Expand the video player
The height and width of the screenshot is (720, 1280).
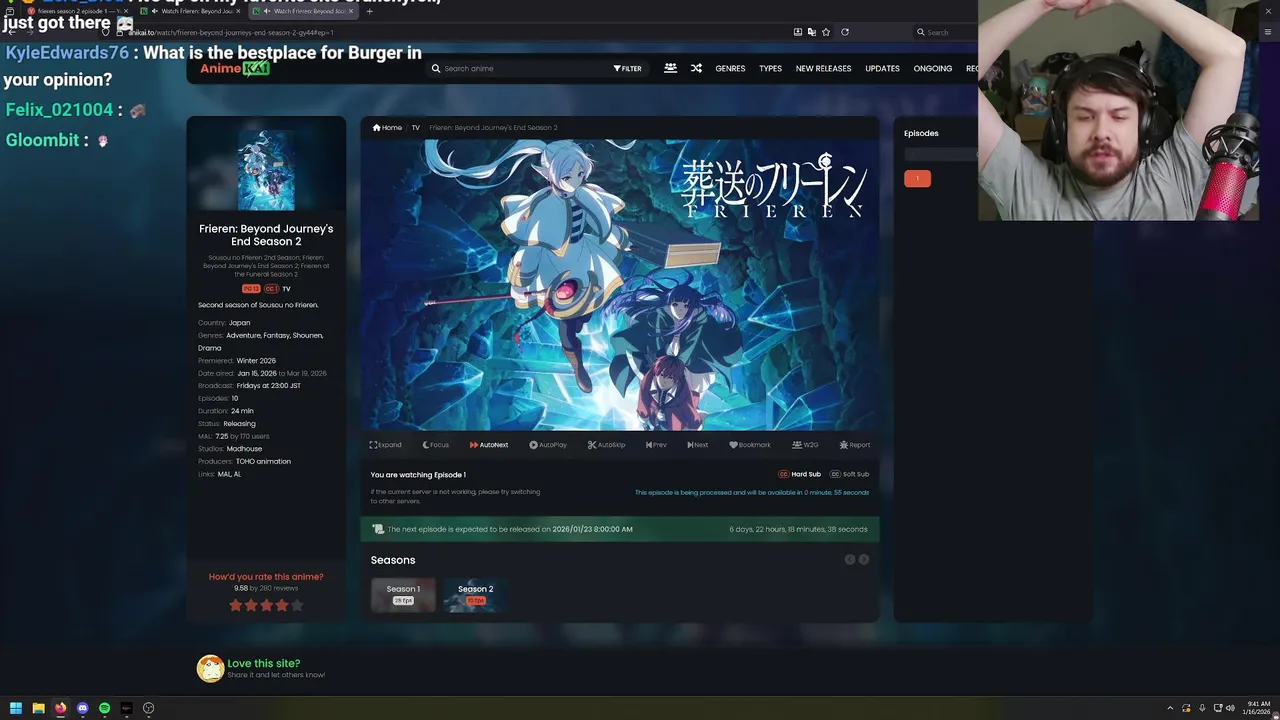(x=385, y=445)
